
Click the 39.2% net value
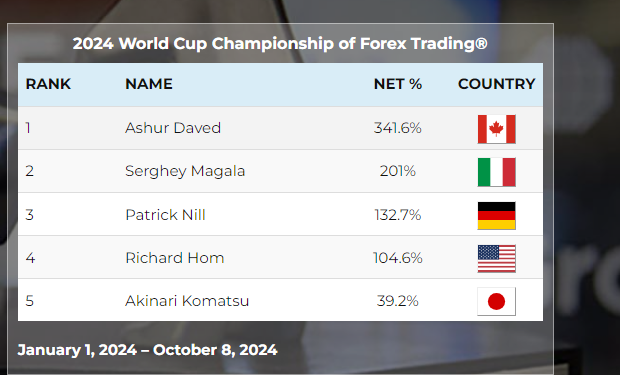pos(398,301)
